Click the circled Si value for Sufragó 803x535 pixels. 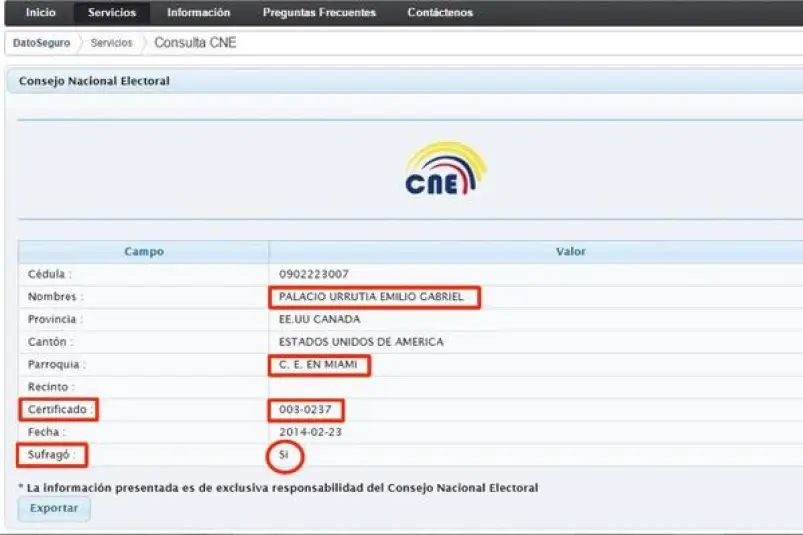pos(284,455)
